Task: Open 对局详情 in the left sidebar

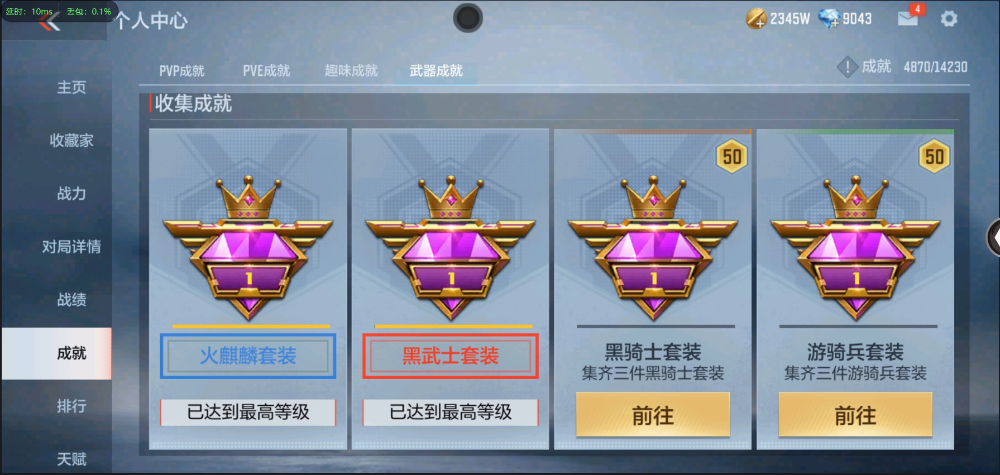Action: click(x=71, y=247)
